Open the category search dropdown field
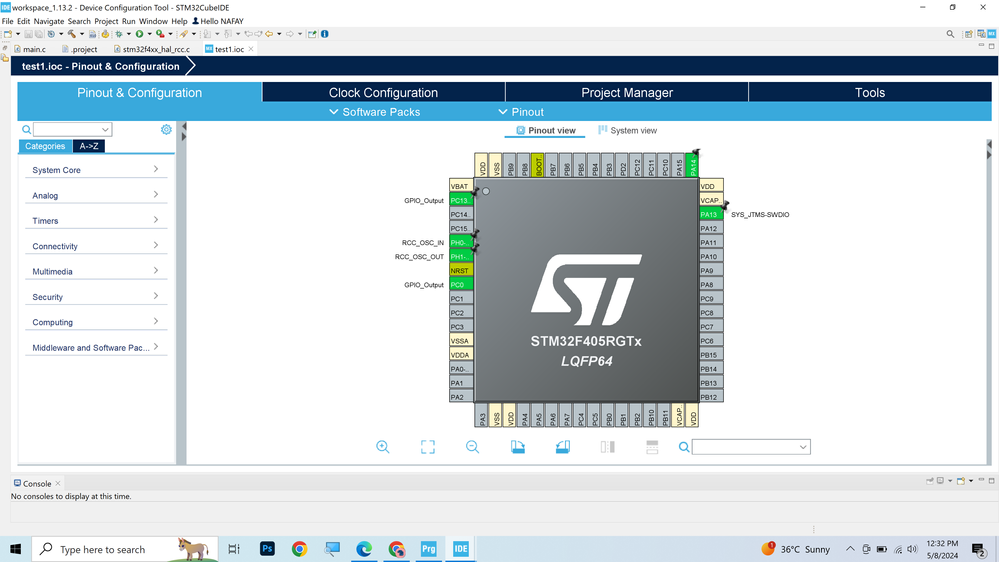 [72, 129]
